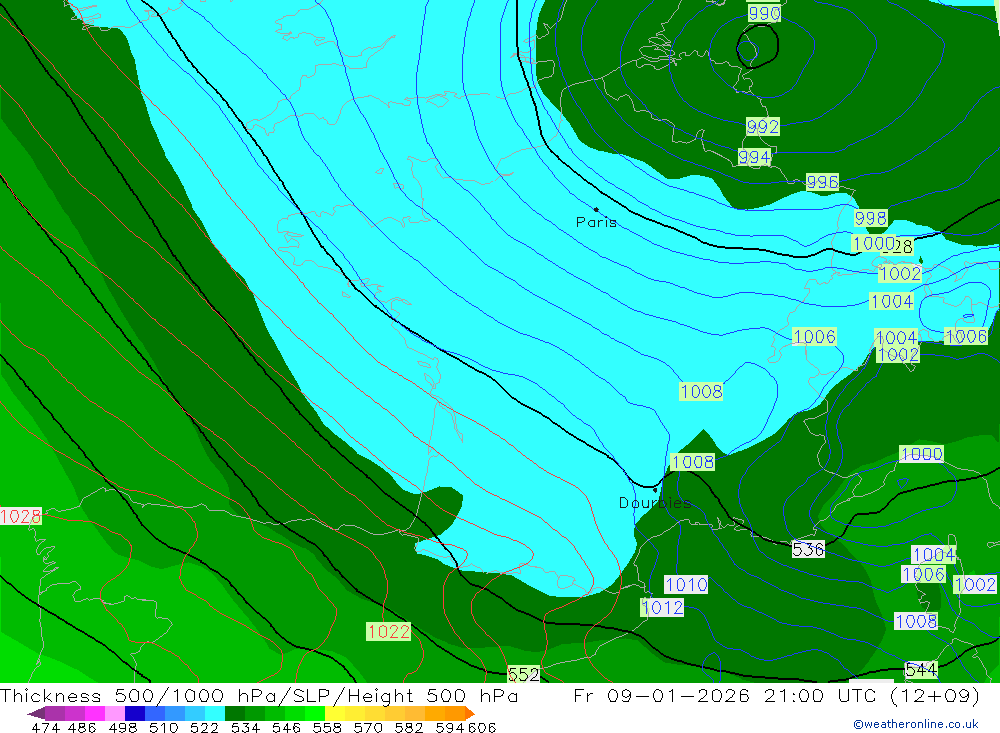
Task: Click the 570 legend value
Action: (x=368, y=727)
